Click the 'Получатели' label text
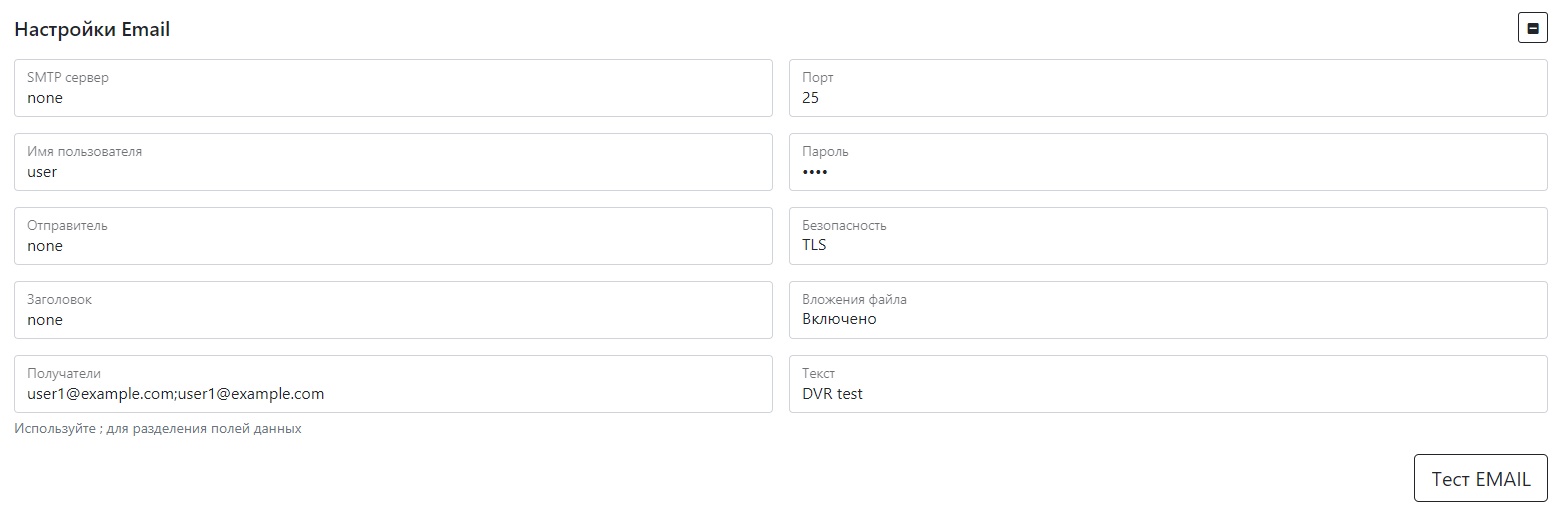Image resolution: width=1564 pixels, height=514 pixels. click(64, 373)
